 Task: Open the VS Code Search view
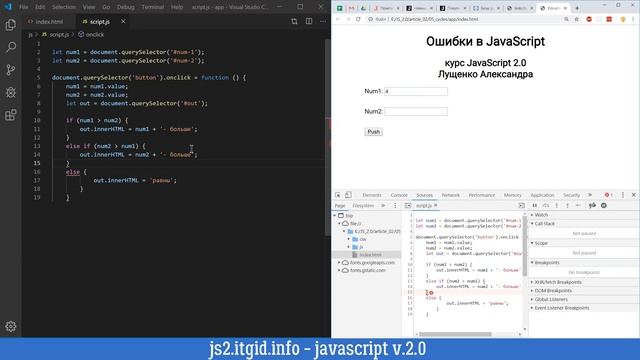[x=11, y=47]
